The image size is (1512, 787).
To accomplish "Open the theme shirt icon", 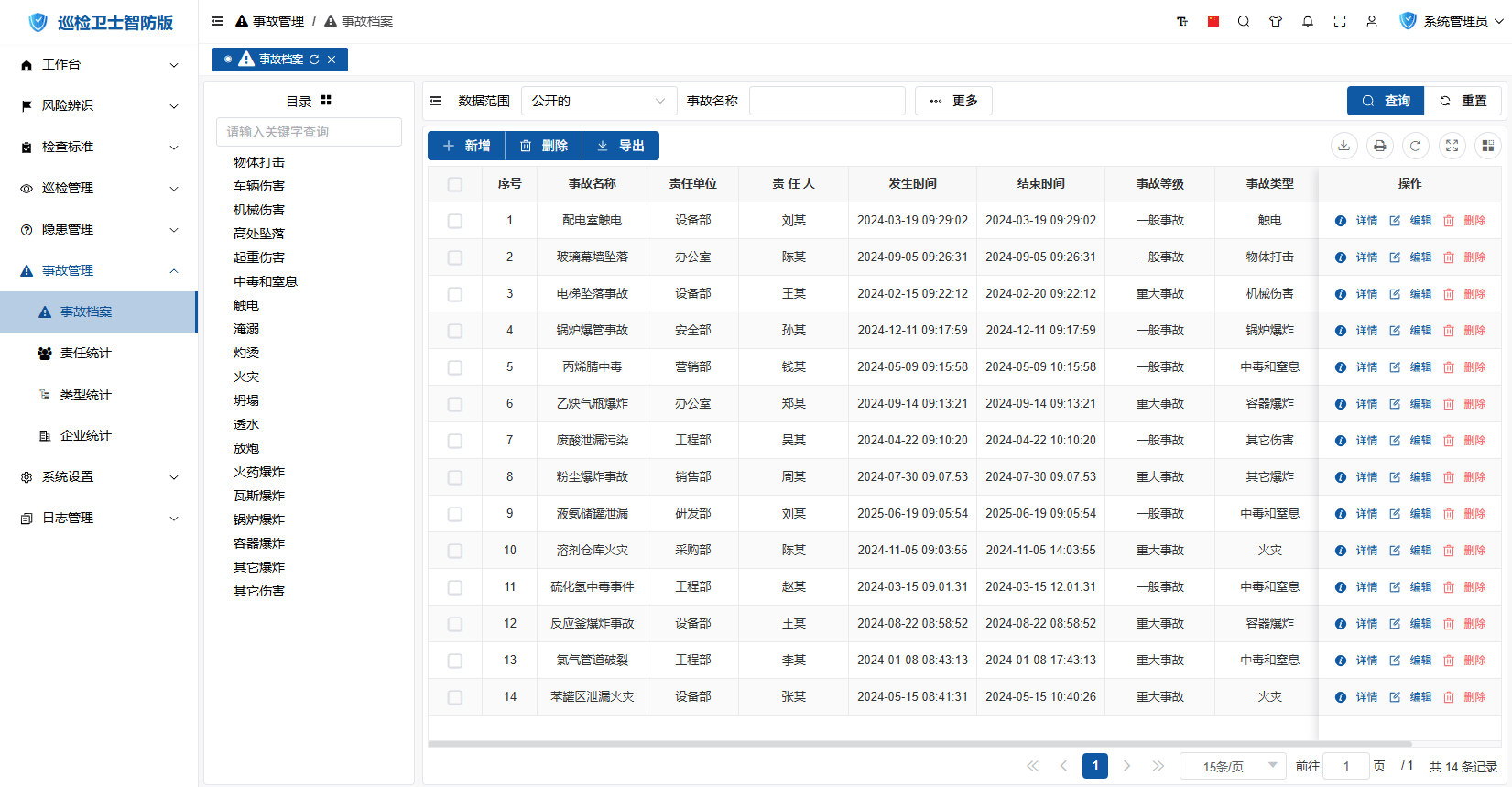I will point(1276,21).
